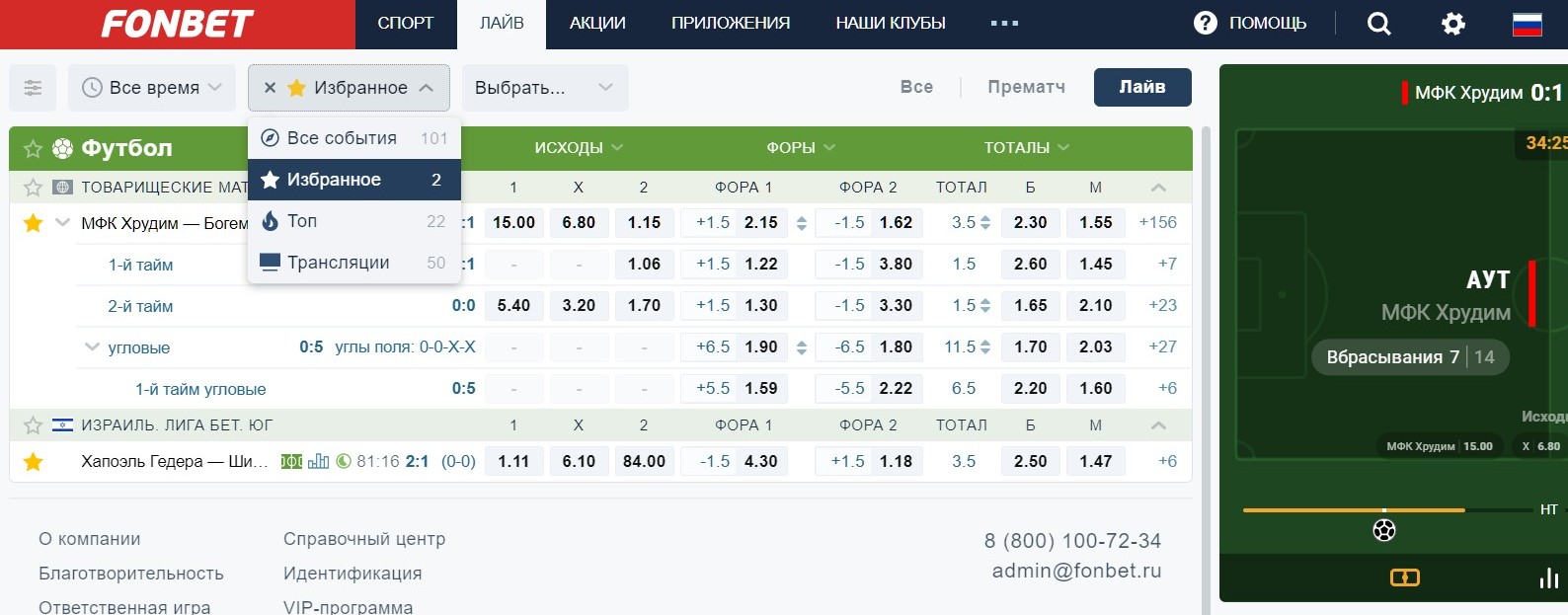Click the FONBET logo
Image resolution: width=1568 pixels, height=615 pixels.
point(178,24)
